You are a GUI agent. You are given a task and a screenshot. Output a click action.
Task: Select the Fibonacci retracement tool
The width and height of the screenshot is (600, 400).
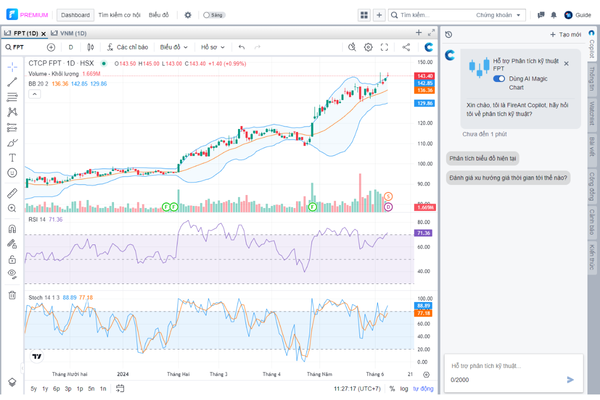[12, 97]
